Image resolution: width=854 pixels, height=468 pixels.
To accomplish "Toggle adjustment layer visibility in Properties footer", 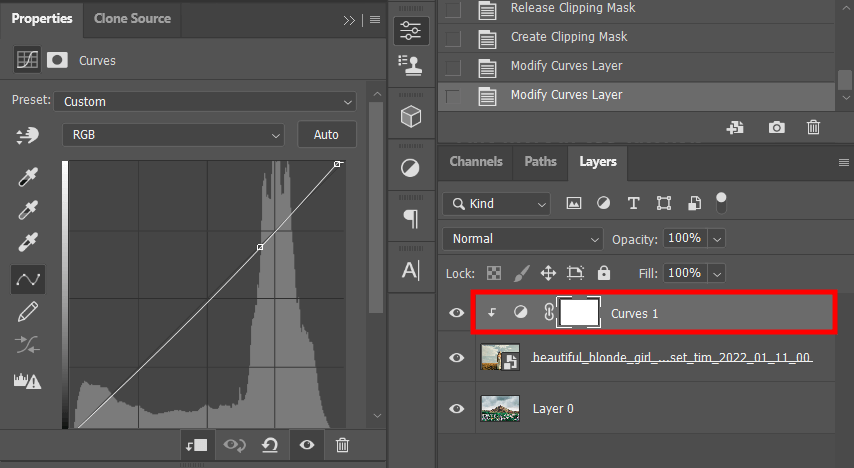I will click(x=307, y=445).
